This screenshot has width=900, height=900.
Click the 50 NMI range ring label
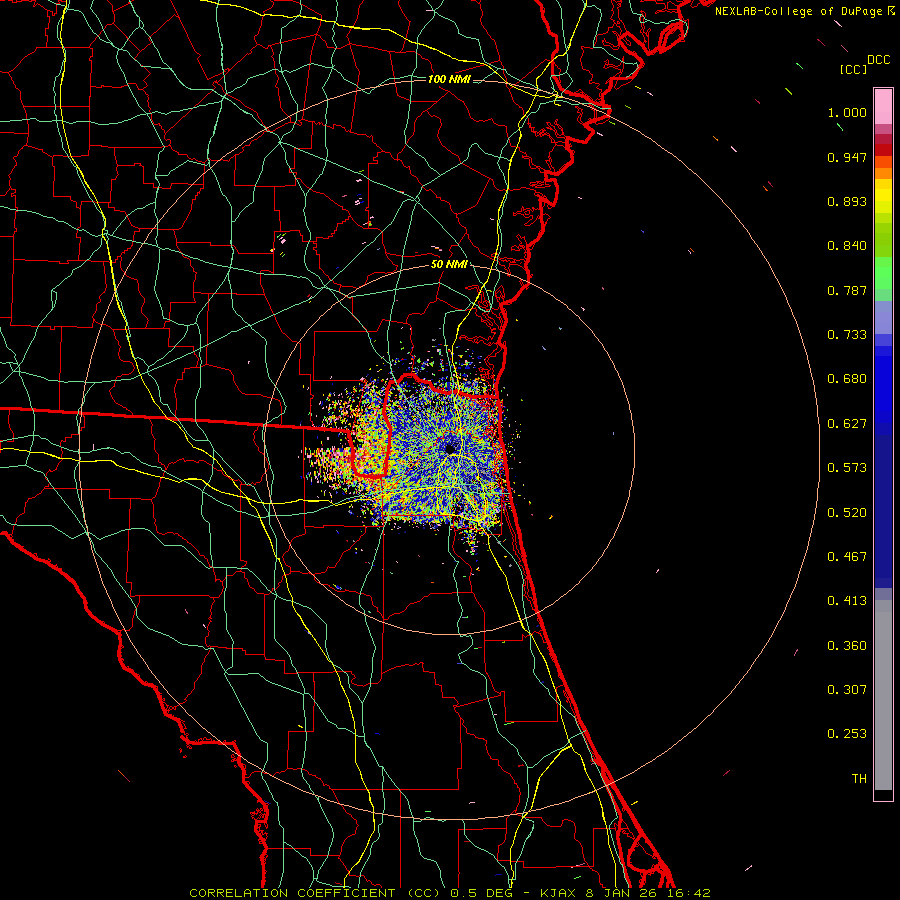pos(449,265)
